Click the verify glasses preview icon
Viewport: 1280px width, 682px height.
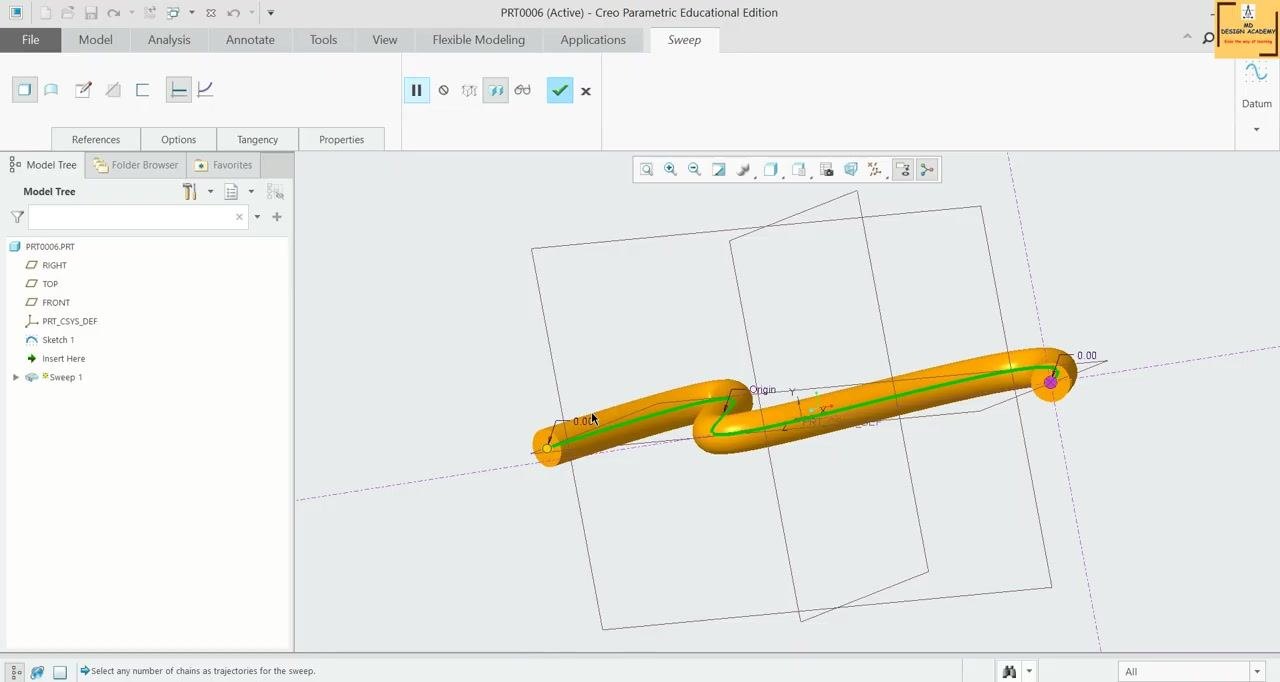[522, 90]
